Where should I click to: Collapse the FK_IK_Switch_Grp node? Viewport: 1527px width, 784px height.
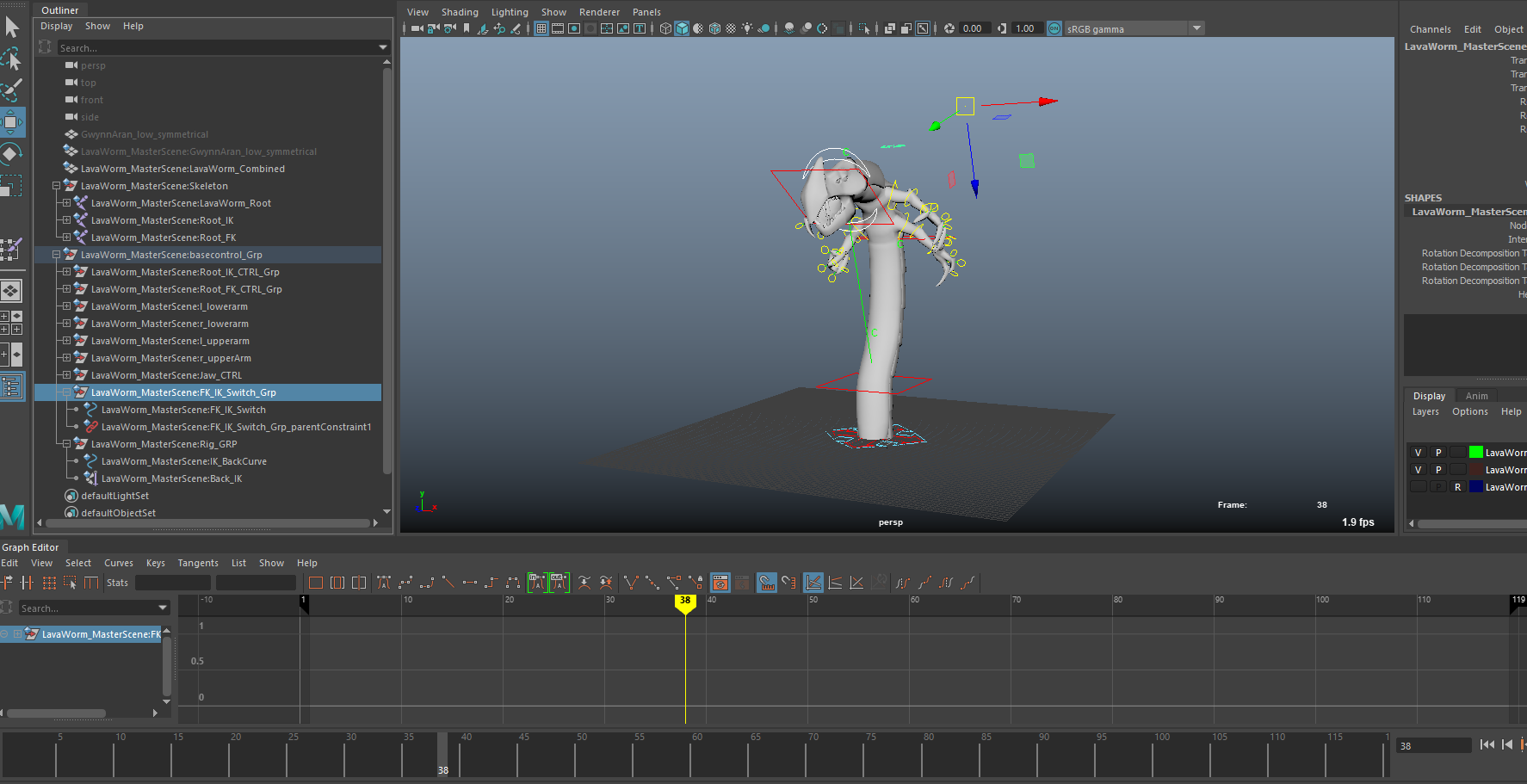66,392
